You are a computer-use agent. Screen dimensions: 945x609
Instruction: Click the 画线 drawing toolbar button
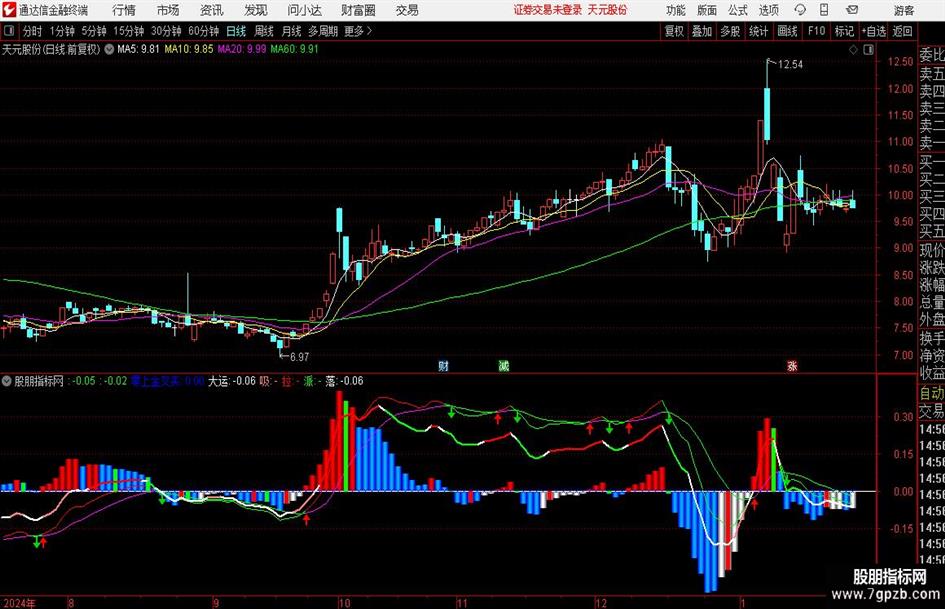(788, 31)
